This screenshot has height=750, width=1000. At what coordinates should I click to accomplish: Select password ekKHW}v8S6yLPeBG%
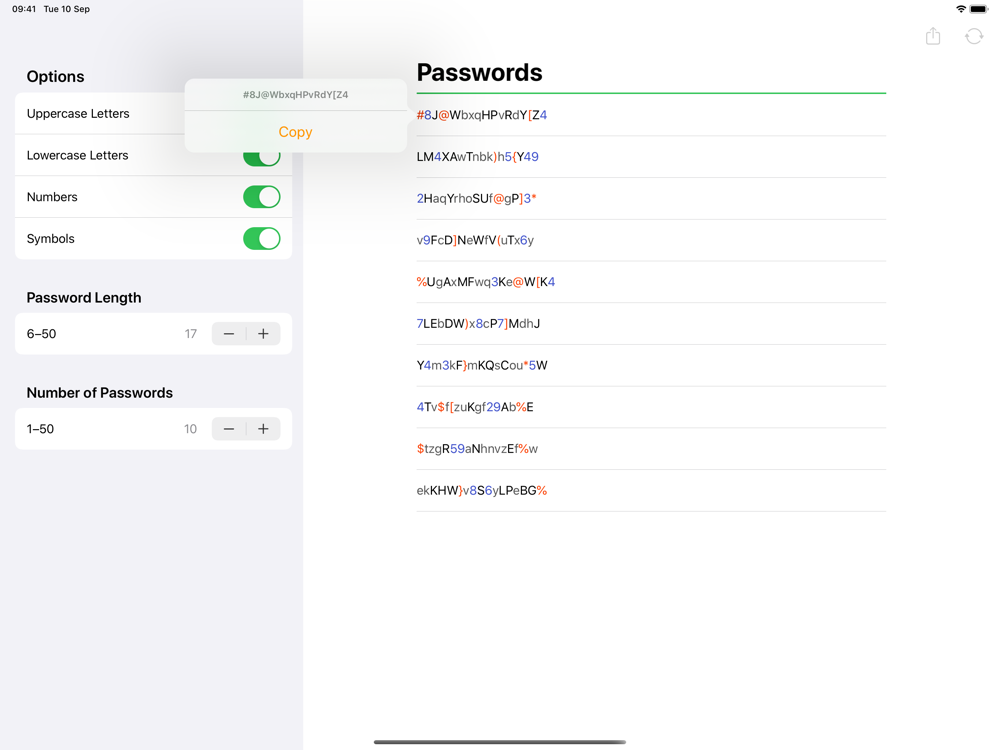click(651, 490)
